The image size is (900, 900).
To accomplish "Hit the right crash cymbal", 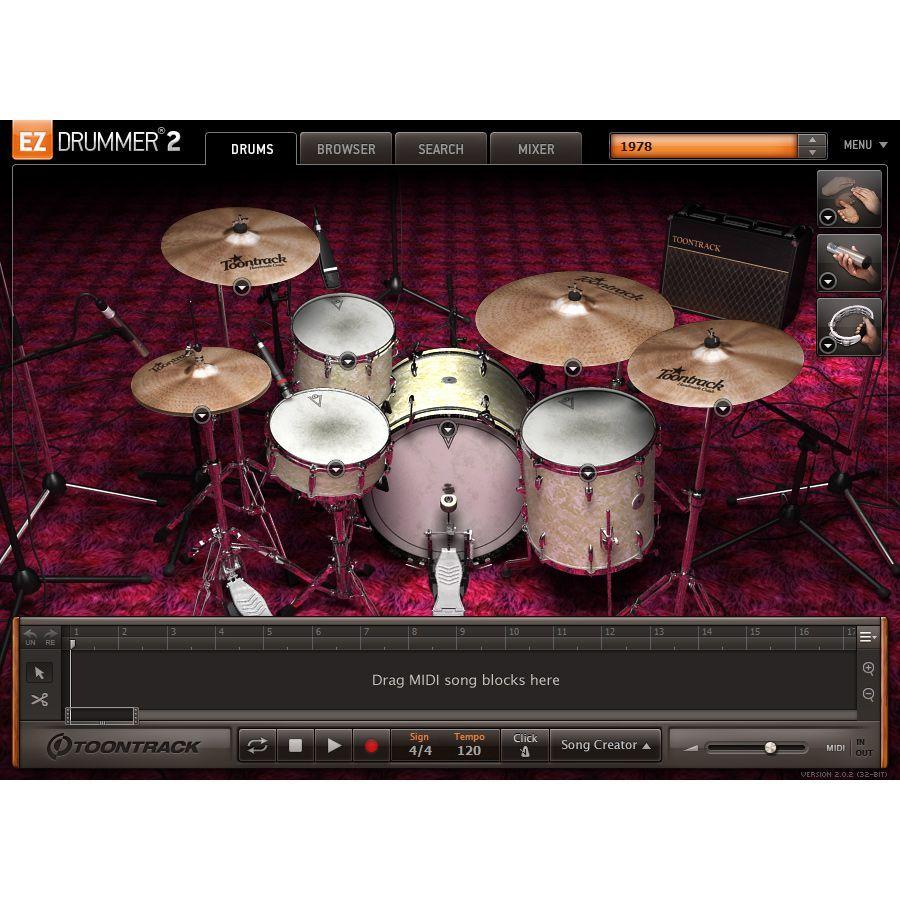I will [715, 363].
